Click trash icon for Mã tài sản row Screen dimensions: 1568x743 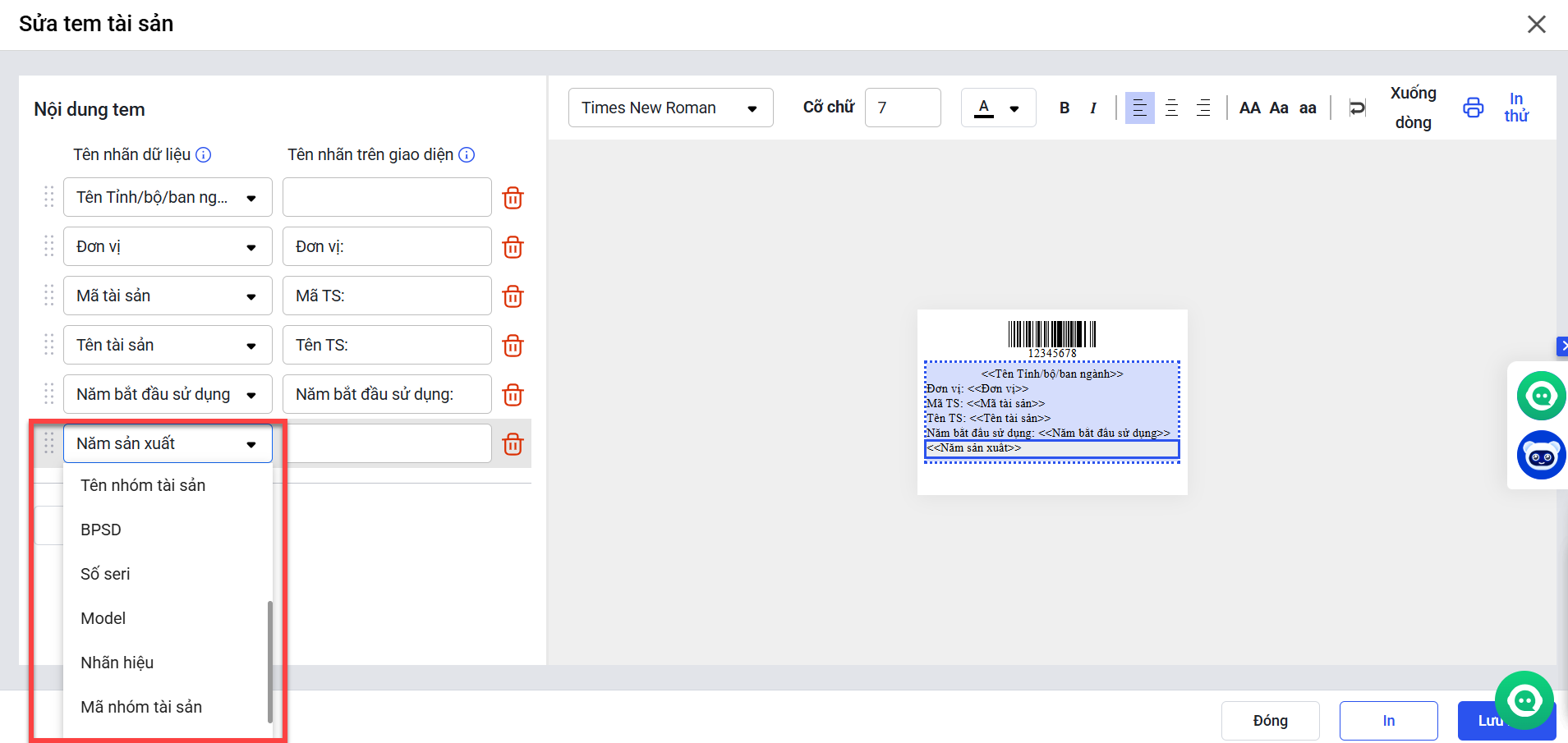(x=513, y=296)
